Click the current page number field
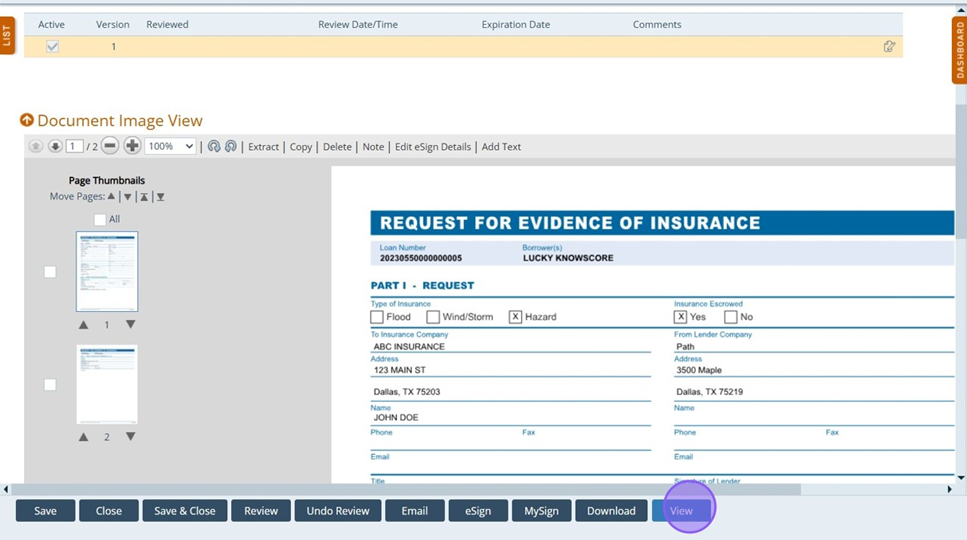This screenshot has width=967, height=540. (74, 146)
